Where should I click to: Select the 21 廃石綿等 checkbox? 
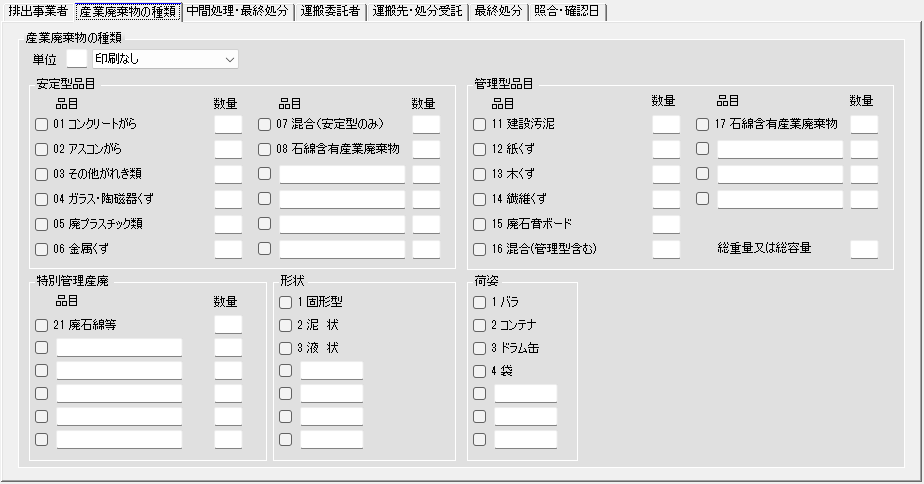tap(41, 325)
